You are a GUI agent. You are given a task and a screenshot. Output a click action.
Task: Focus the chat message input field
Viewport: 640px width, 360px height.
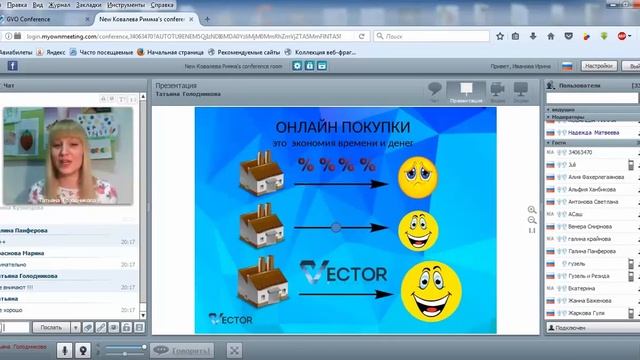(x=15, y=327)
